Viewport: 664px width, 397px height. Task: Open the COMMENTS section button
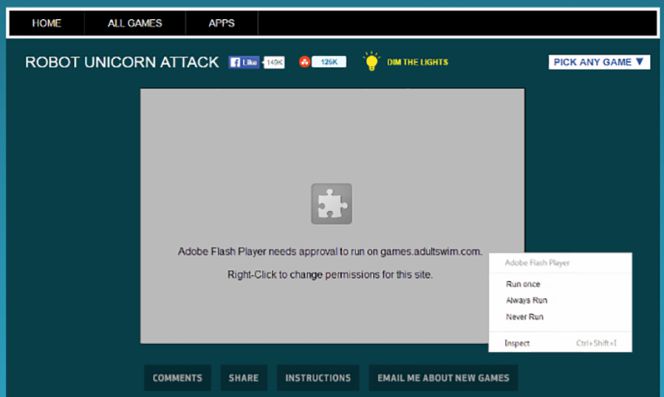tap(177, 378)
